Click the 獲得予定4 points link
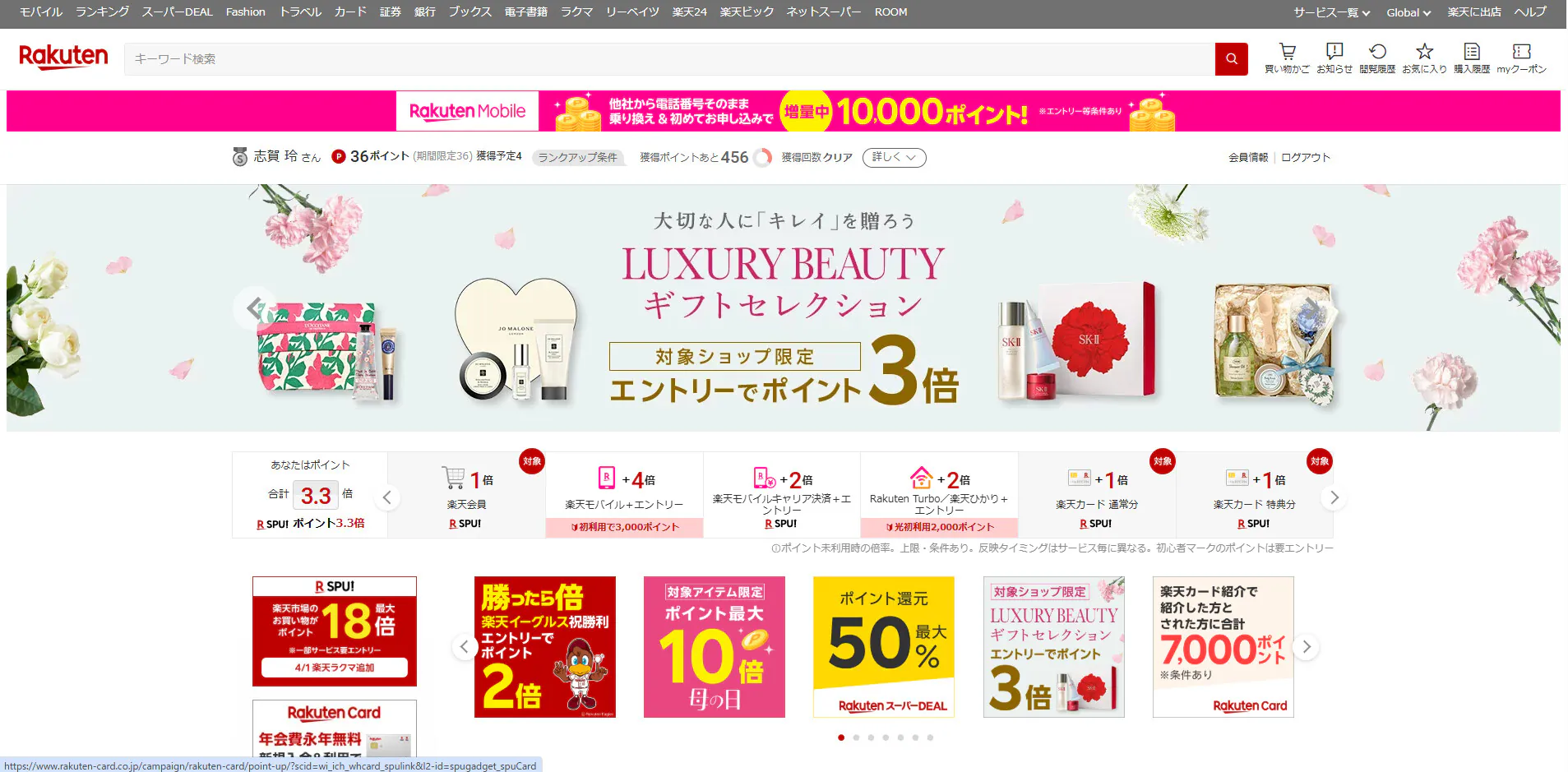This screenshot has width=1568, height=772. coord(499,156)
